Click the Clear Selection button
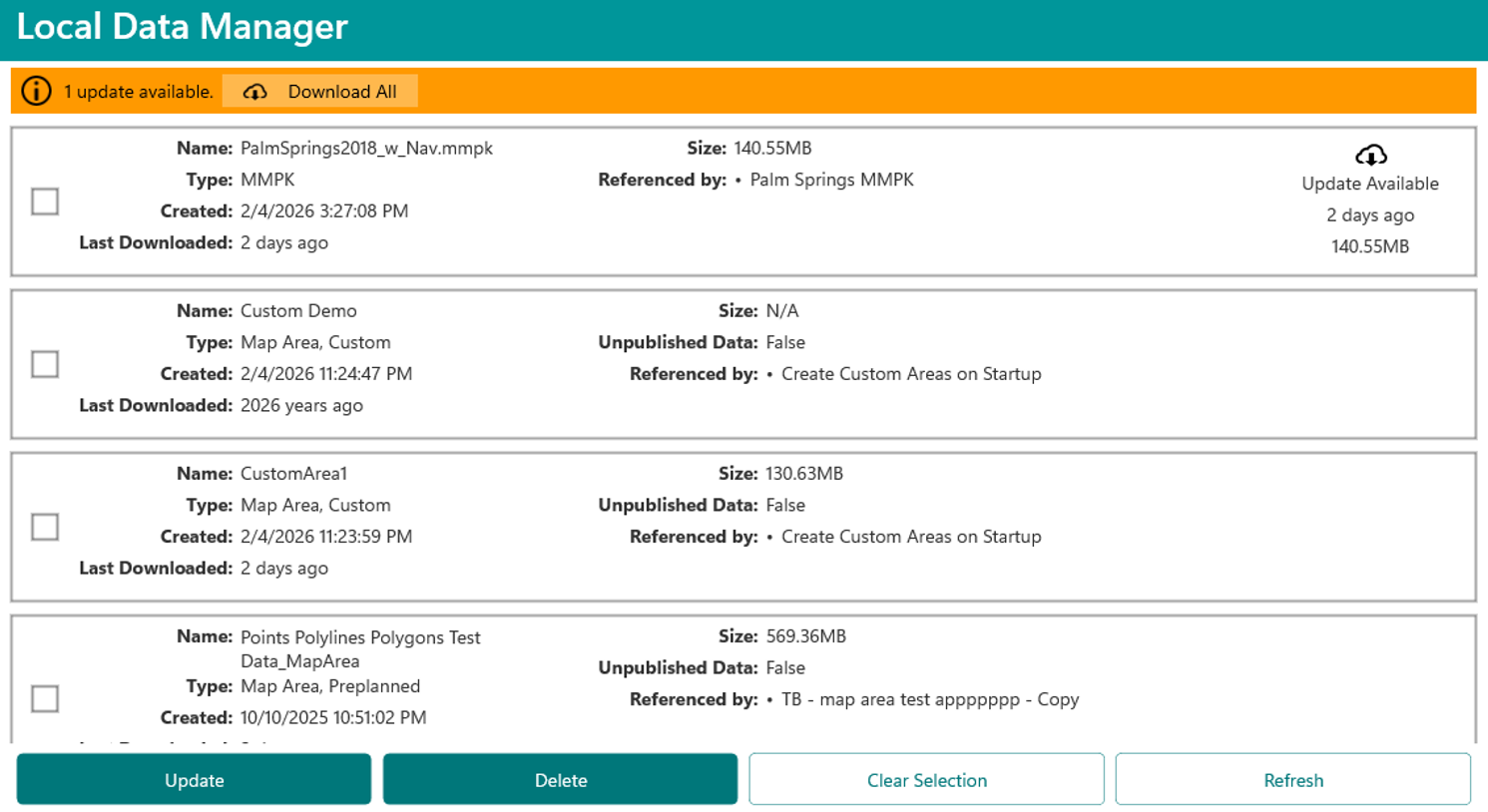Screen dimensions: 1488x812 [x=926, y=780]
